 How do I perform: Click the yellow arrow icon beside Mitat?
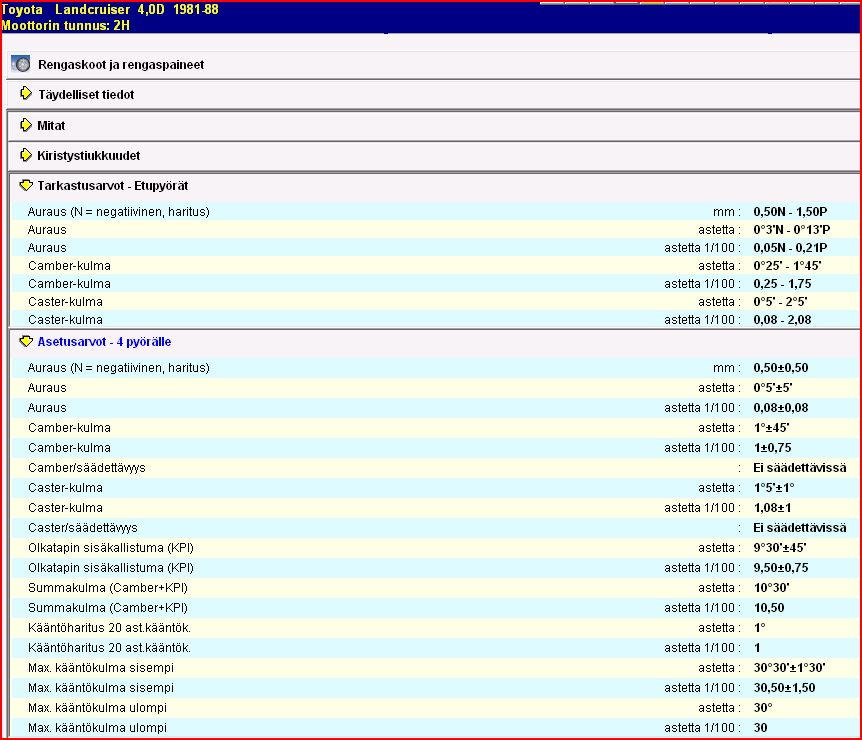click(26, 125)
